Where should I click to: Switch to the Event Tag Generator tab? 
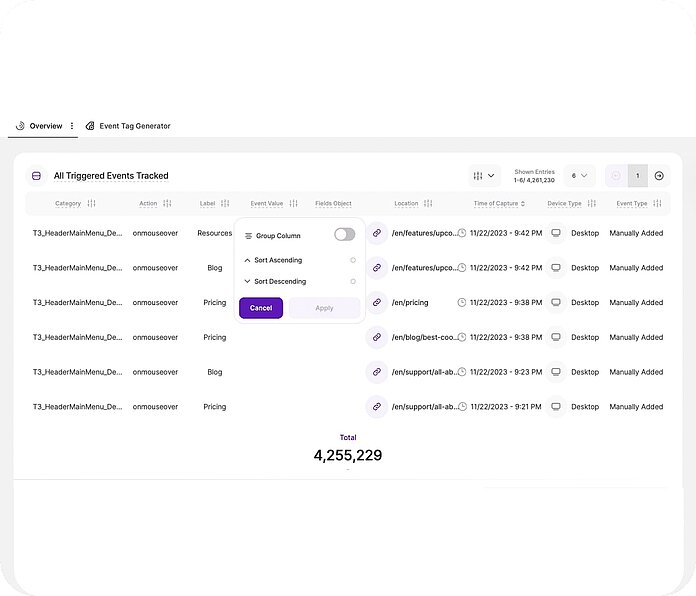click(134, 126)
